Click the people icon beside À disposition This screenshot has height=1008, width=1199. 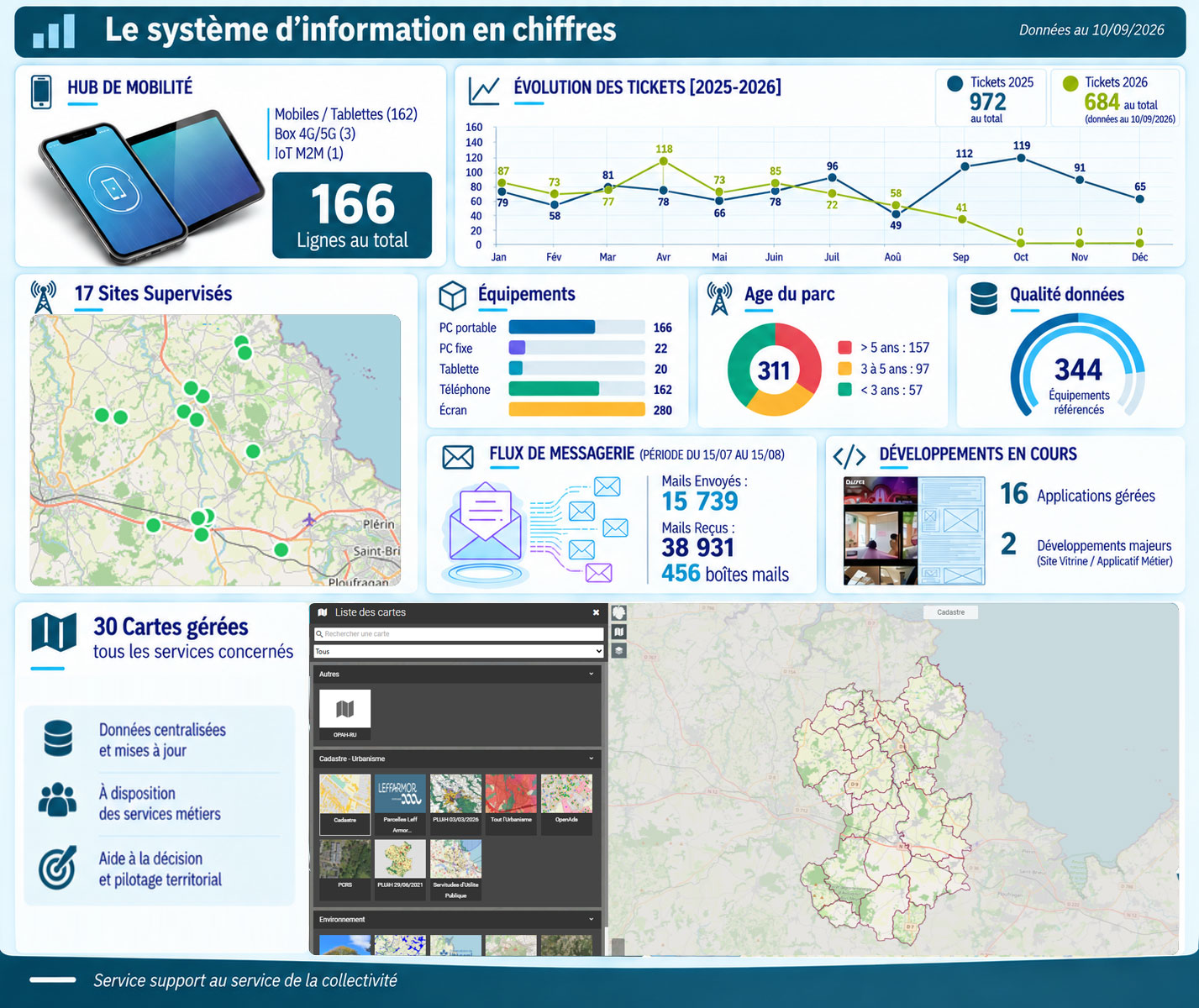(x=57, y=800)
